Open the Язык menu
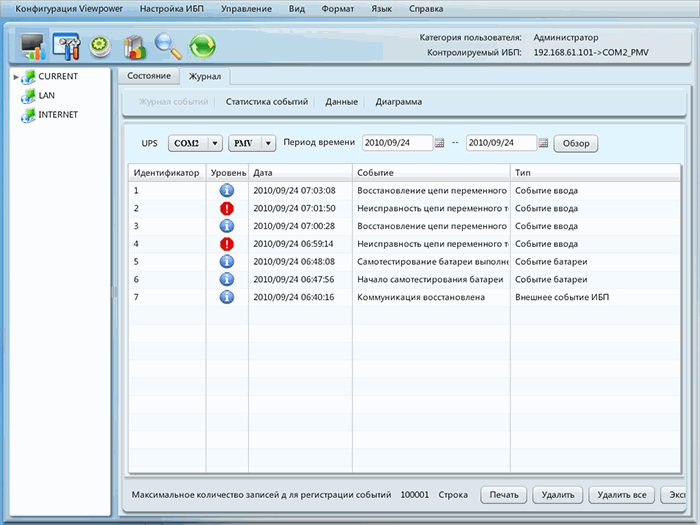This screenshot has width=700, height=525. tap(382, 9)
